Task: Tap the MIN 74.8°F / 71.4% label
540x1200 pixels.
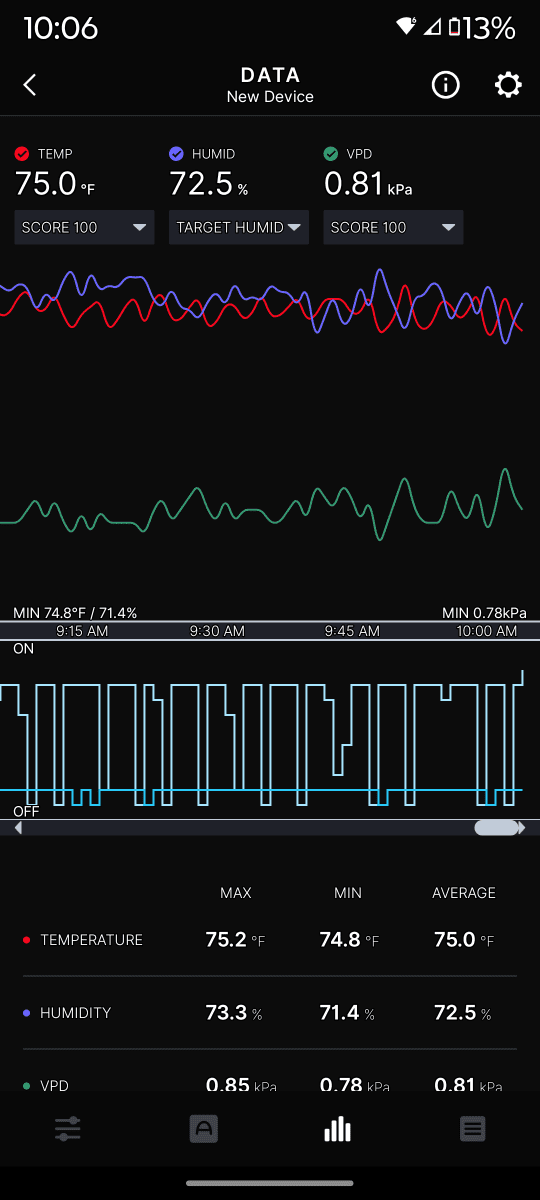Action: pos(75,613)
